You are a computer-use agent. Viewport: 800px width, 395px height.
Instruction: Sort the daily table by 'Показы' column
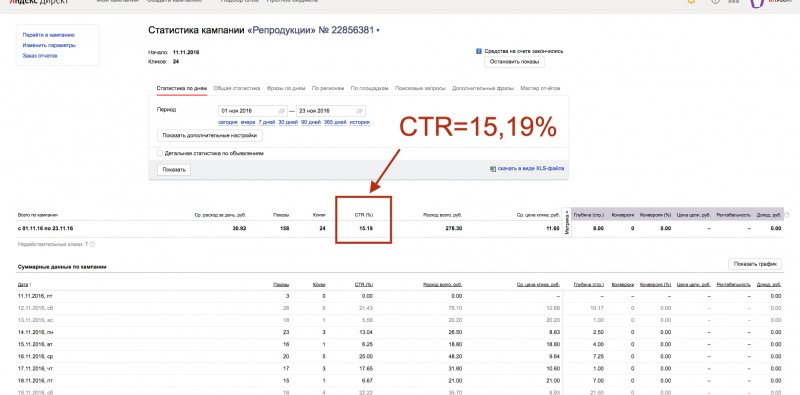point(282,284)
